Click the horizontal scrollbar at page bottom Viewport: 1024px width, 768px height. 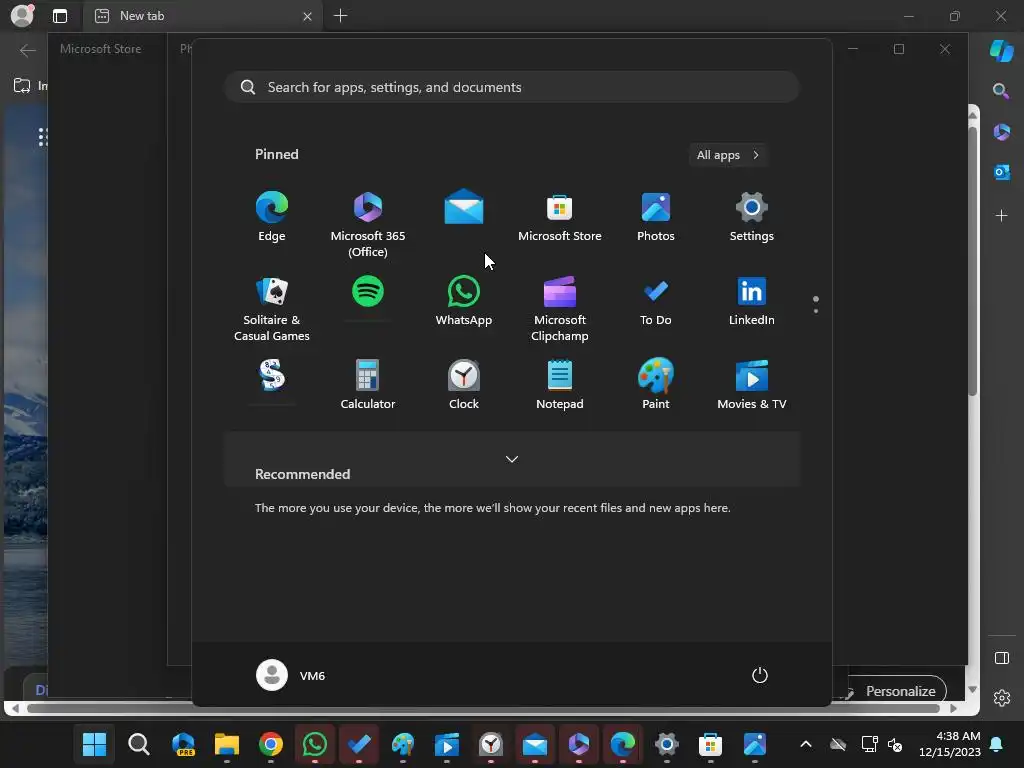[483, 708]
